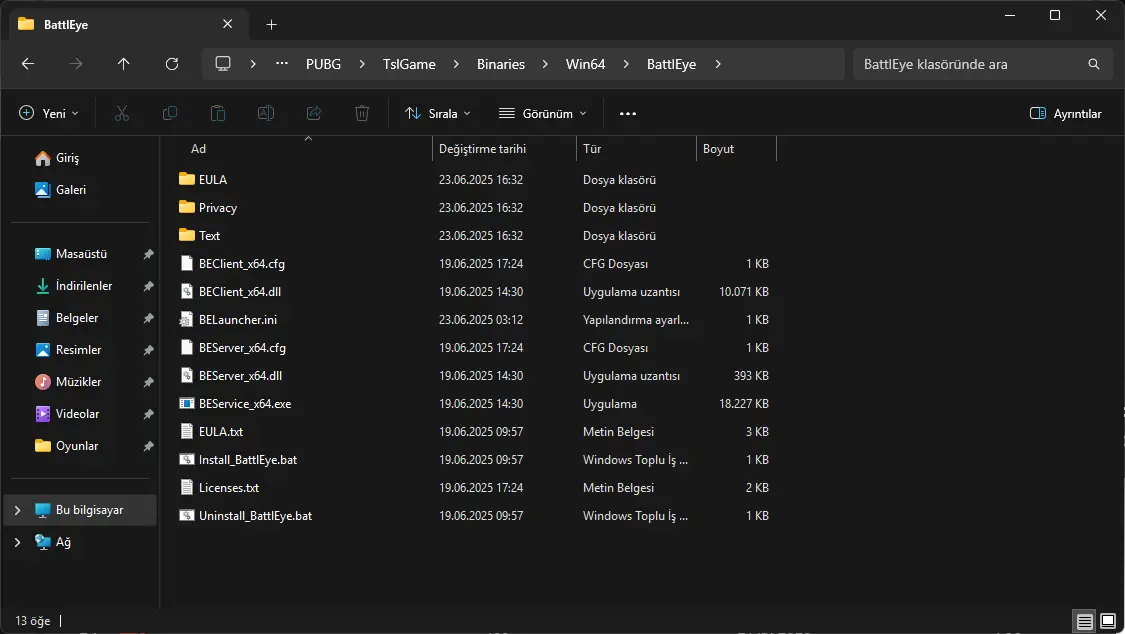The height and width of the screenshot is (634, 1125).
Task: Click the Delete trash can icon
Action: [x=362, y=113]
